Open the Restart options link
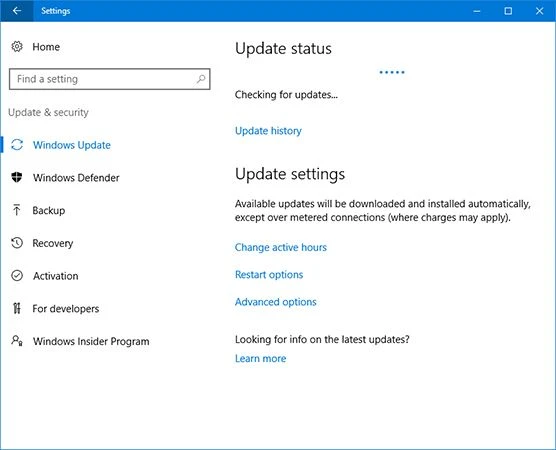 [x=269, y=274]
